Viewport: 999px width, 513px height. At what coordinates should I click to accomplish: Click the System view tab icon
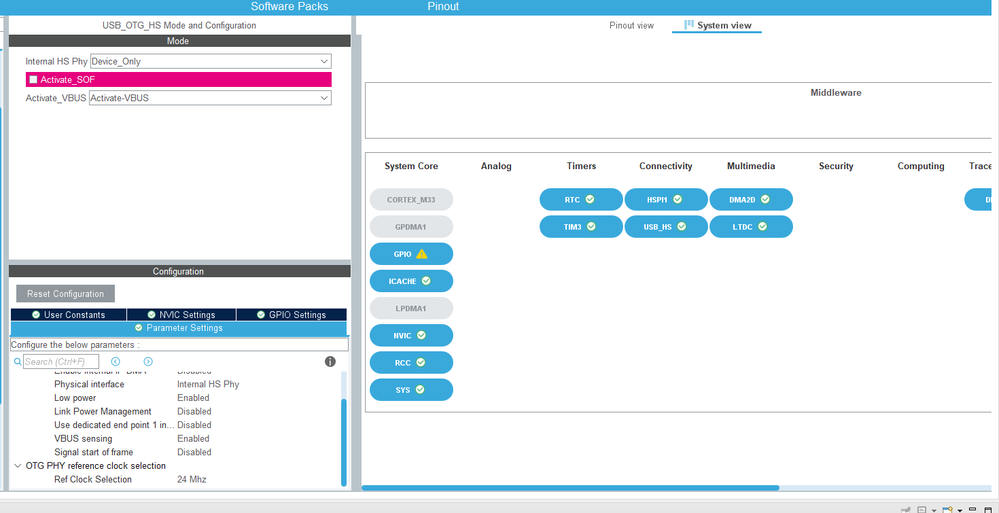689,25
